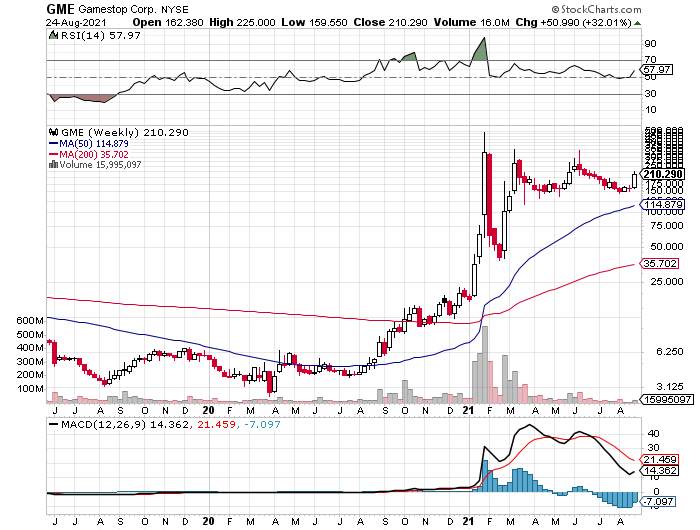Click the red 21.459 MACD signal value in legend

pyautogui.click(x=216, y=424)
